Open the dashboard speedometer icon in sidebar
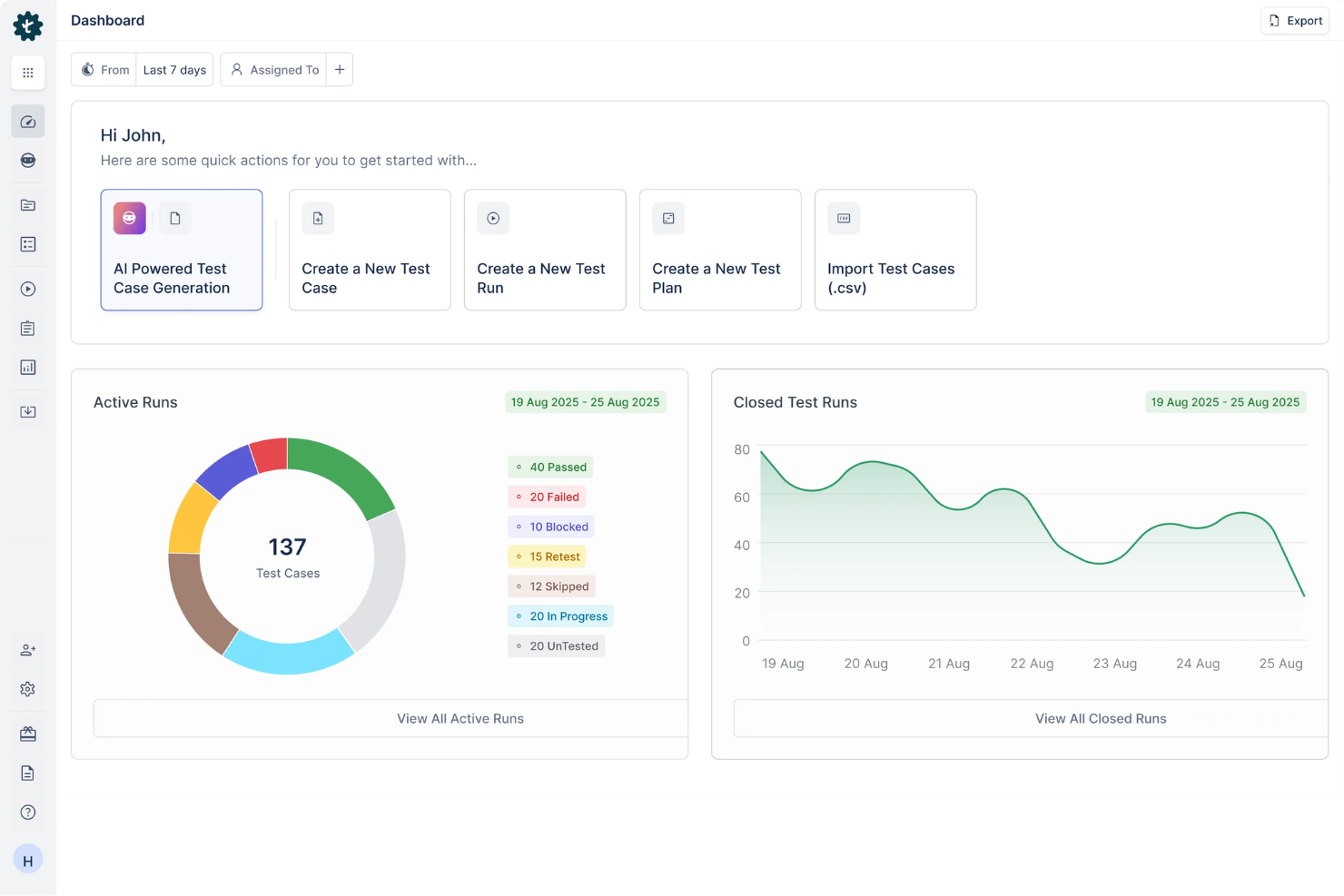 pyautogui.click(x=27, y=121)
